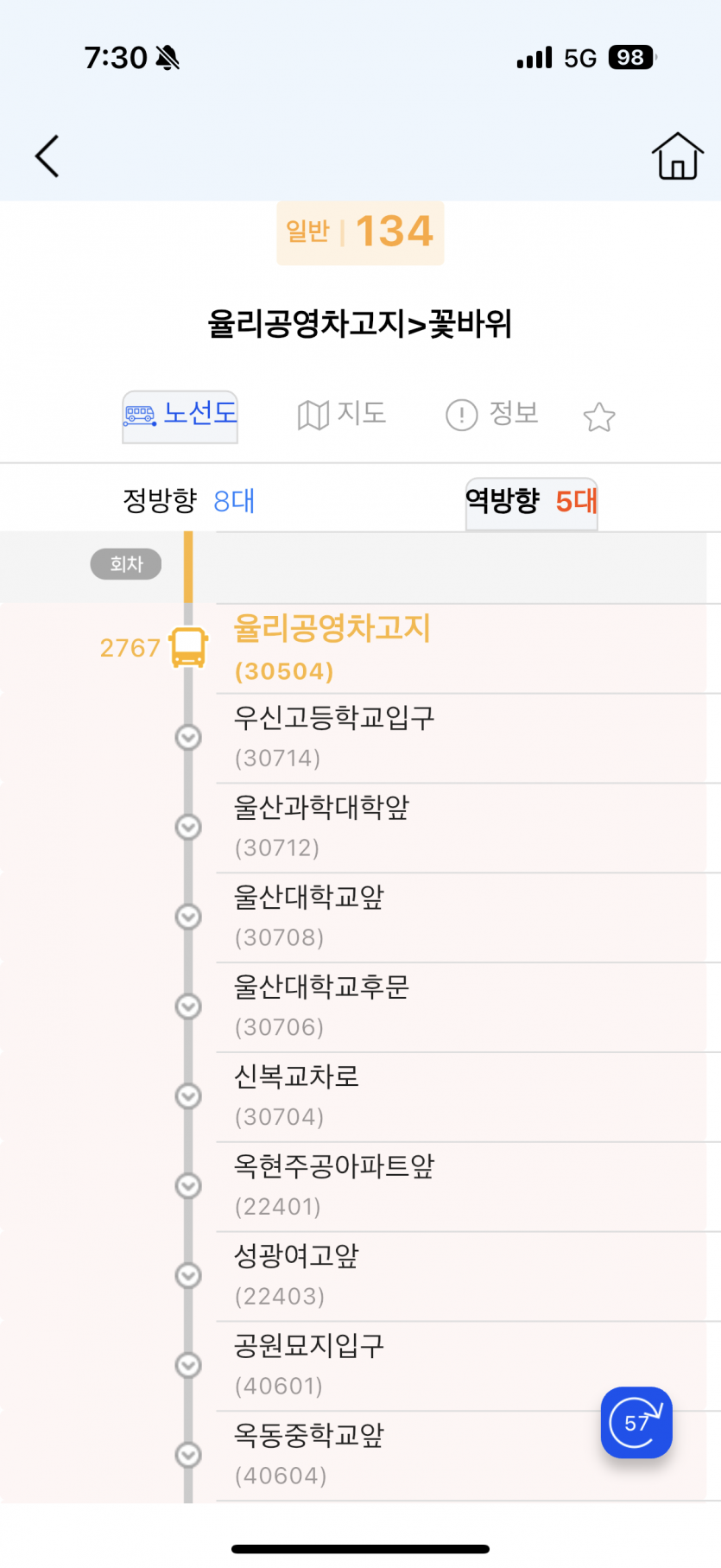Expand the 울산대학교앞 stop chevron

point(188,917)
